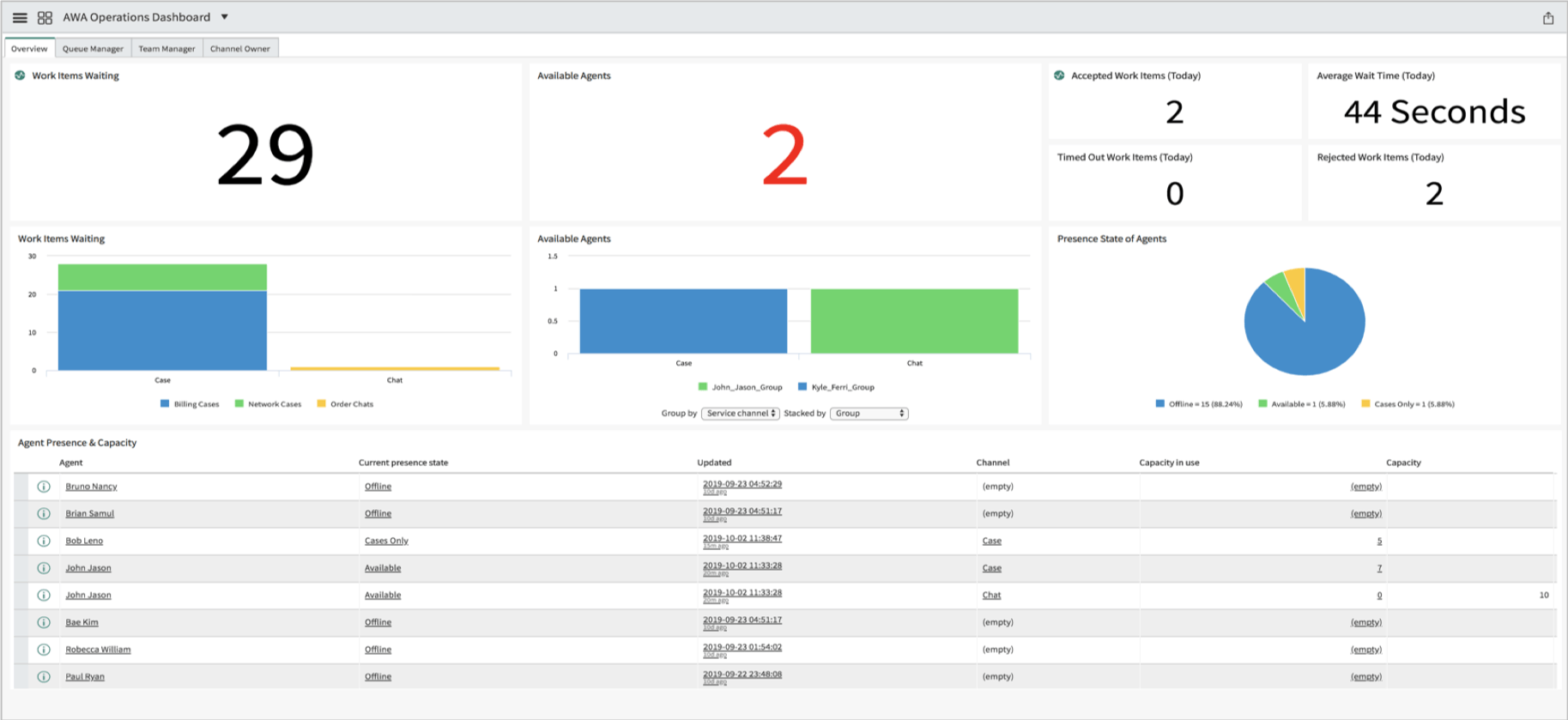Click the 29 Work Items Waiting score
This screenshot has height=720, width=1568.
click(264, 154)
